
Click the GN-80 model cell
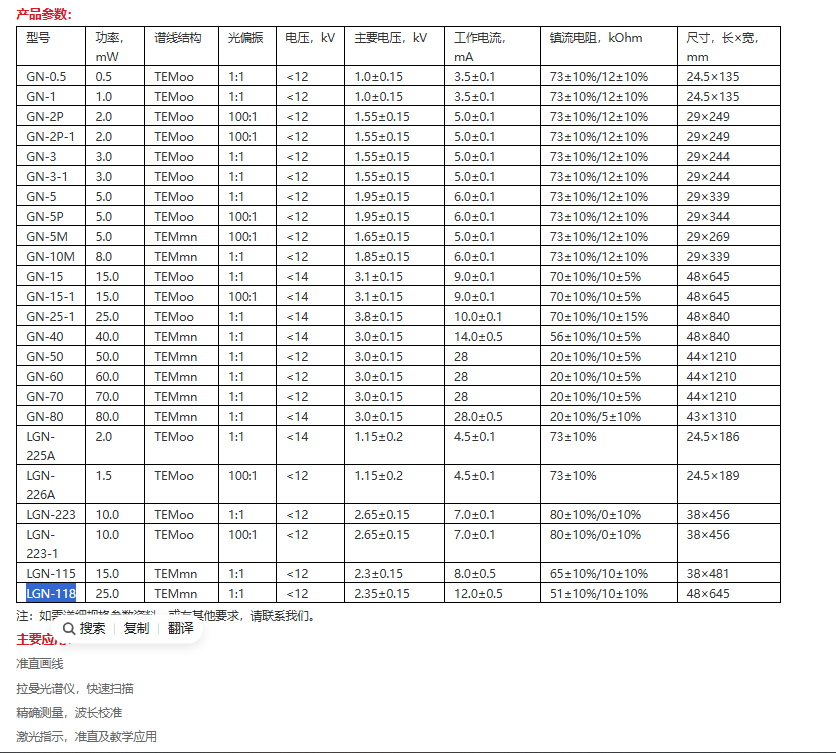(45, 417)
